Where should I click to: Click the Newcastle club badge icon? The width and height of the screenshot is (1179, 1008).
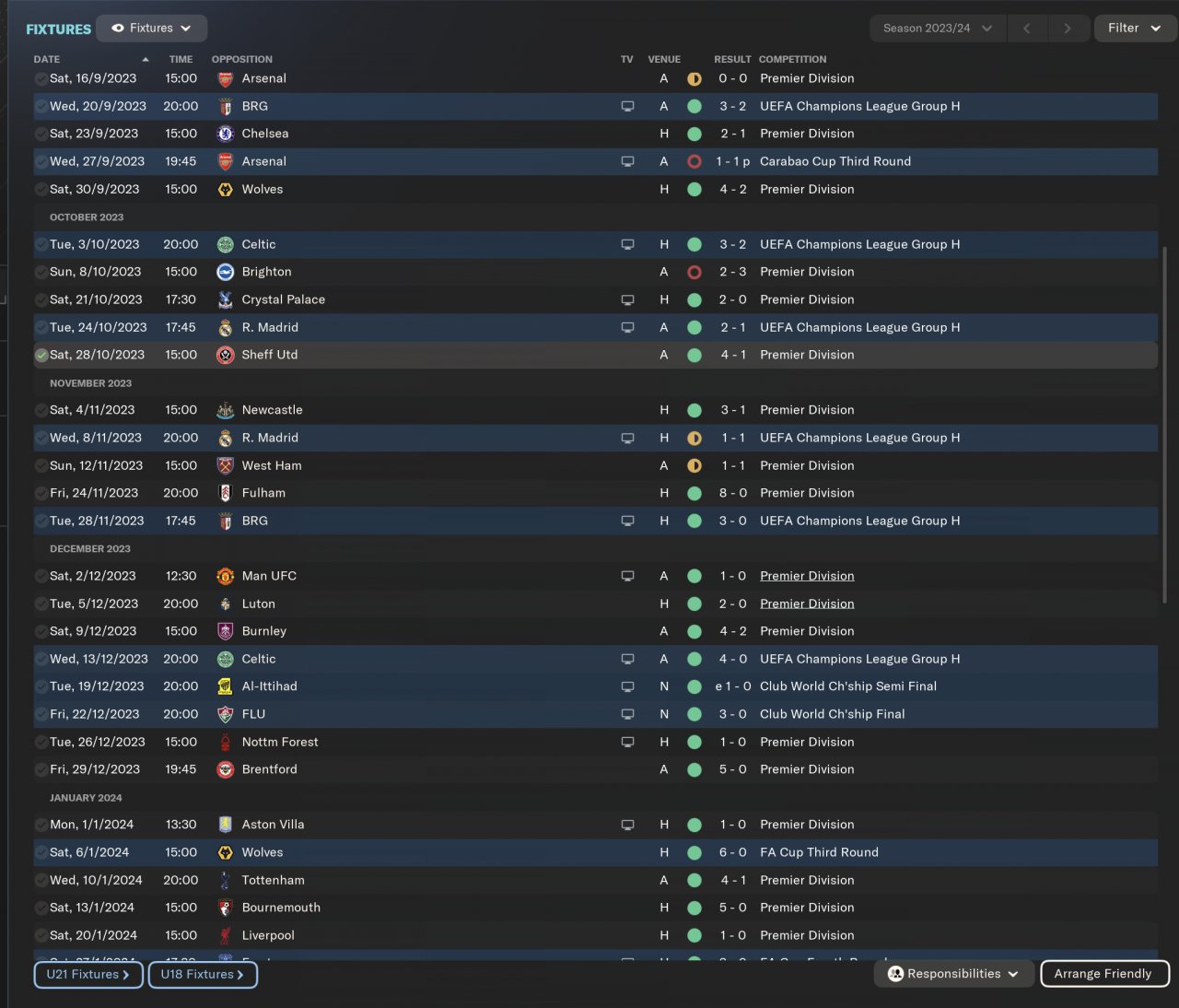pyautogui.click(x=225, y=411)
